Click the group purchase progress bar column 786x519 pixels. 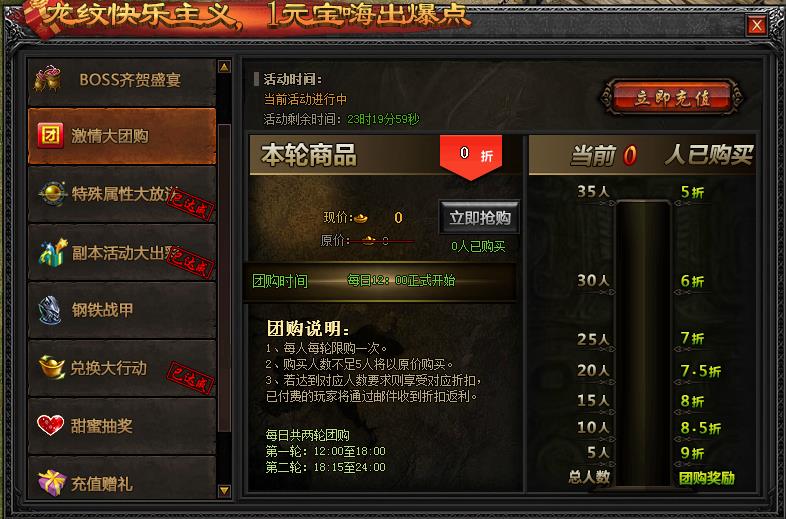pyautogui.click(x=643, y=343)
